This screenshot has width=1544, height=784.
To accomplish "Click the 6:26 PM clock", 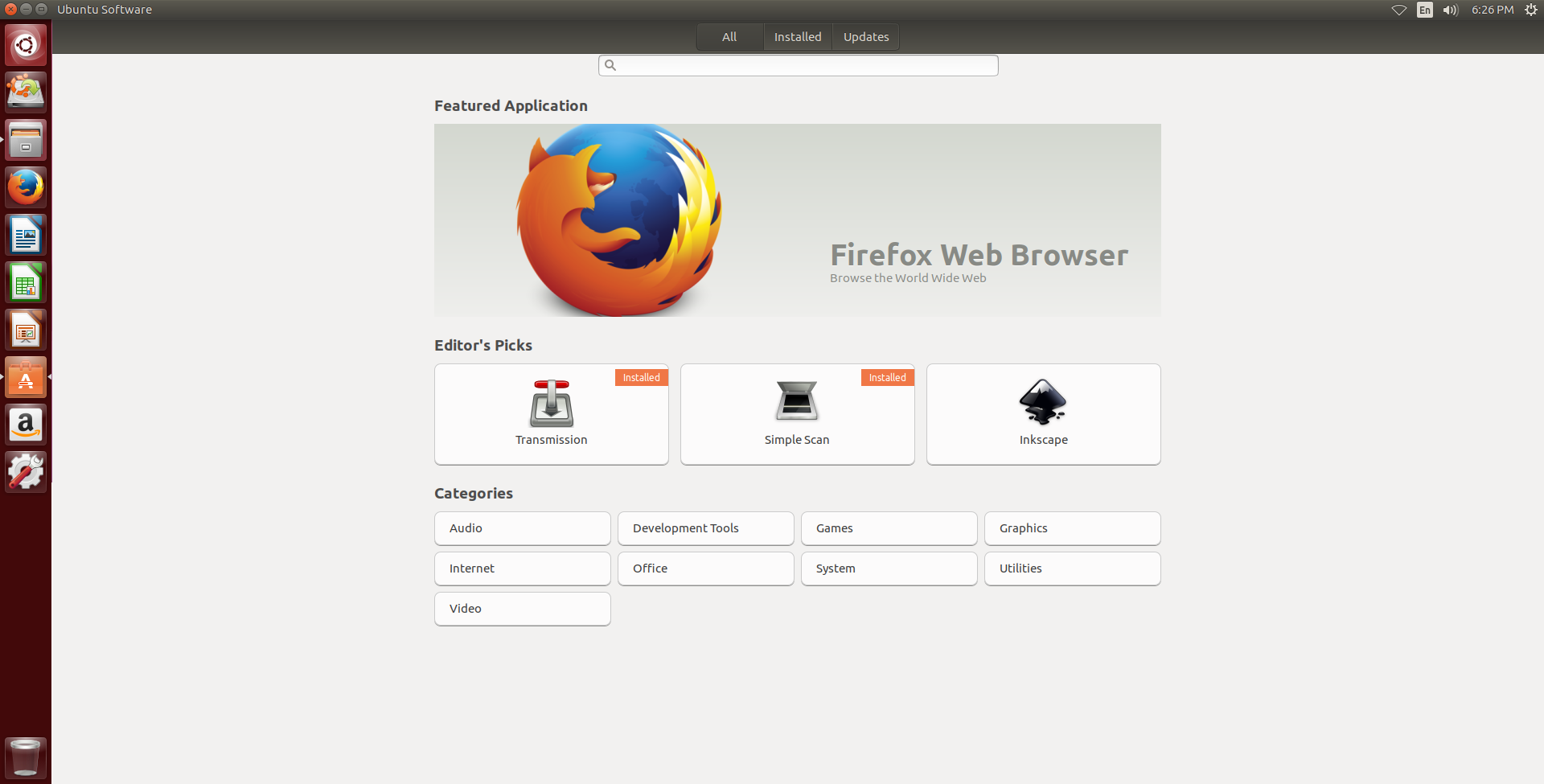I will [1493, 10].
